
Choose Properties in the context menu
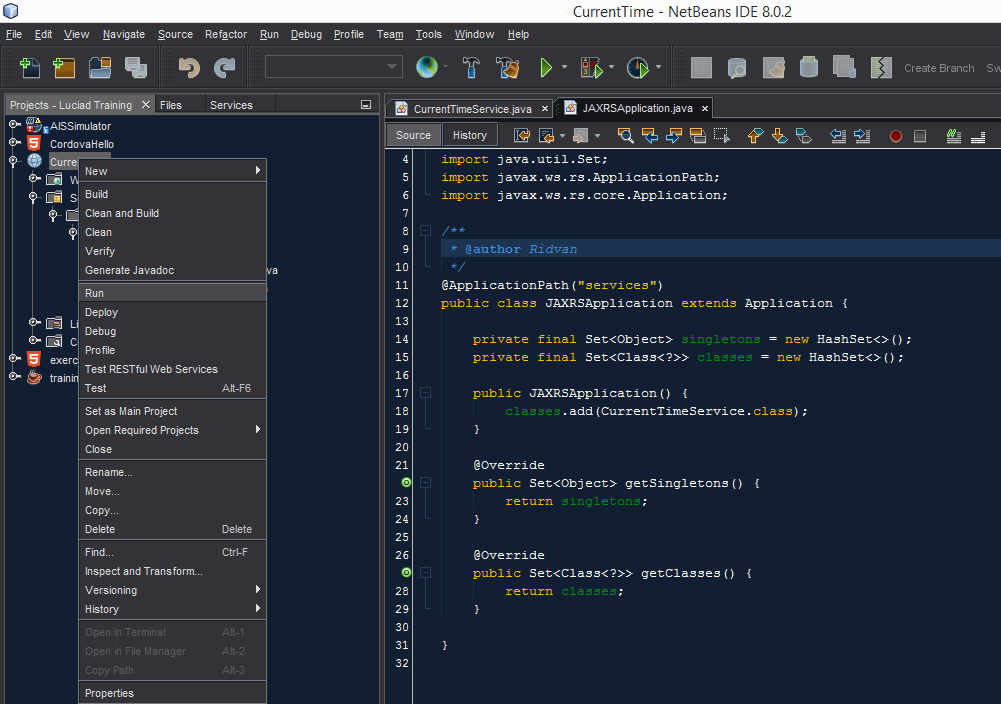click(x=172, y=693)
